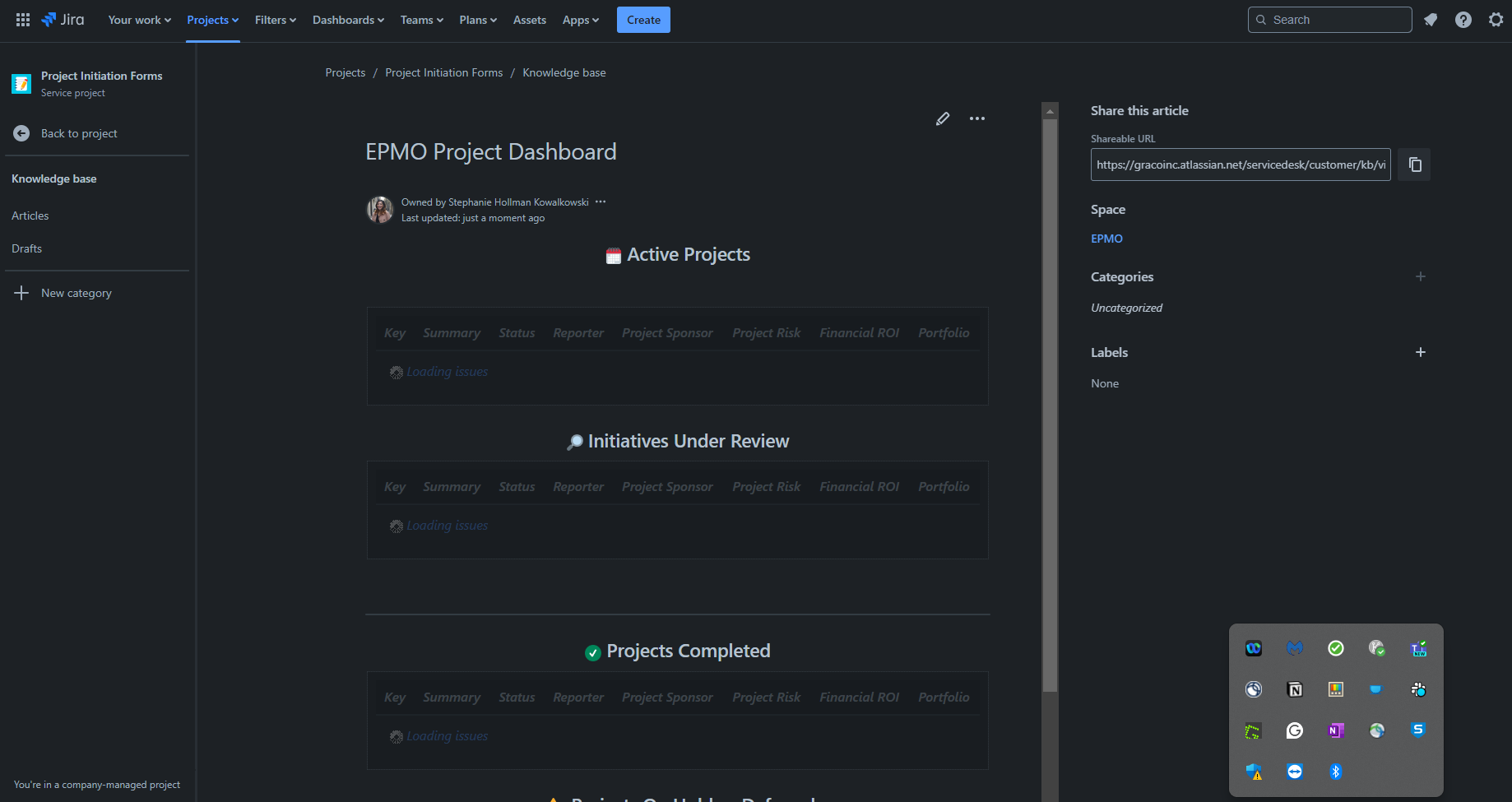Expand the Projects dropdown menu

212,20
